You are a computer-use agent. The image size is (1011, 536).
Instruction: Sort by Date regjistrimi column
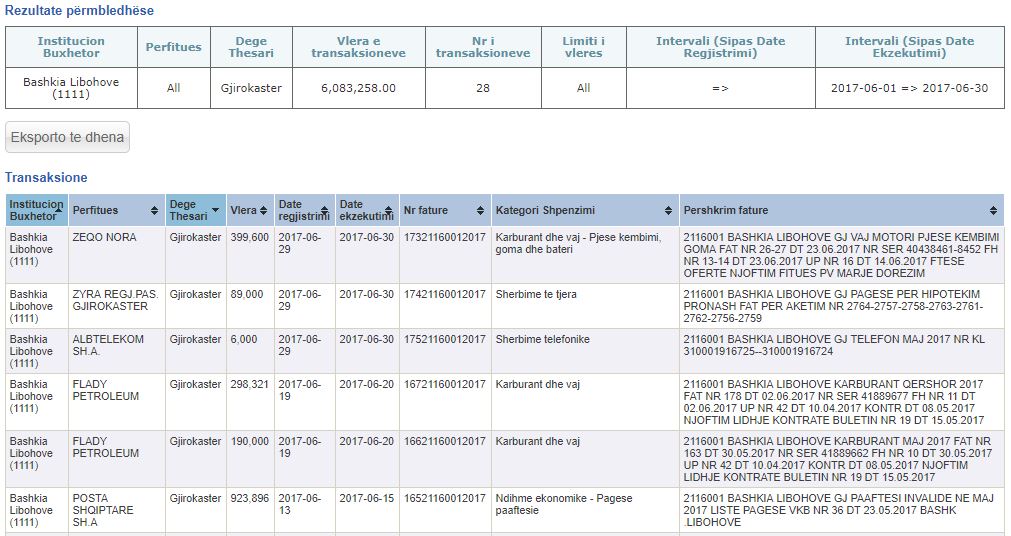(x=304, y=210)
